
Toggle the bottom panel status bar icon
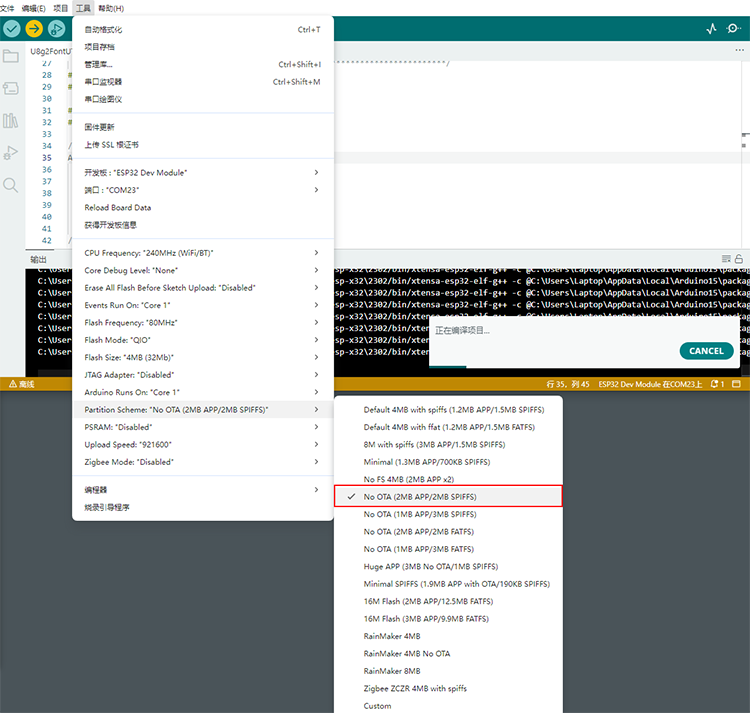[737, 384]
